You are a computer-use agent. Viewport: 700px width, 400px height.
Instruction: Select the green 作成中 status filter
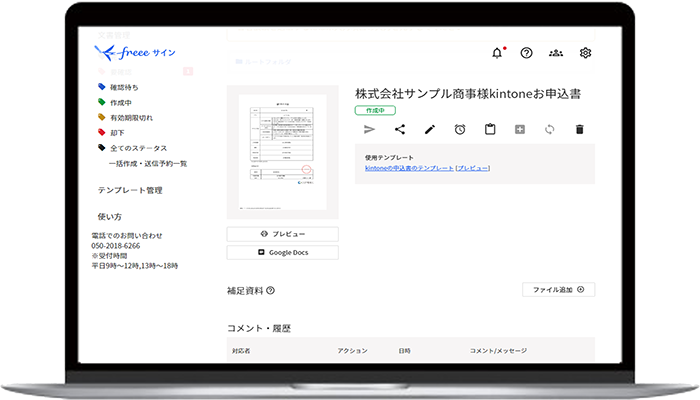click(115, 102)
